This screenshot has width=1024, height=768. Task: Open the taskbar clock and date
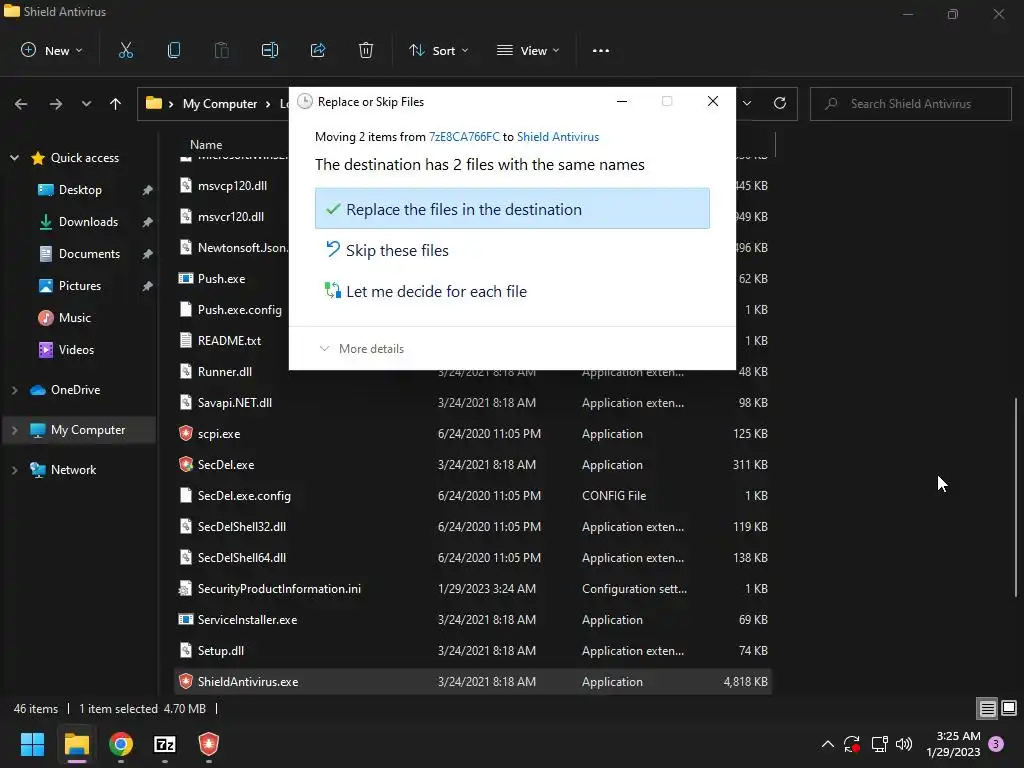[x=953, y=744]
